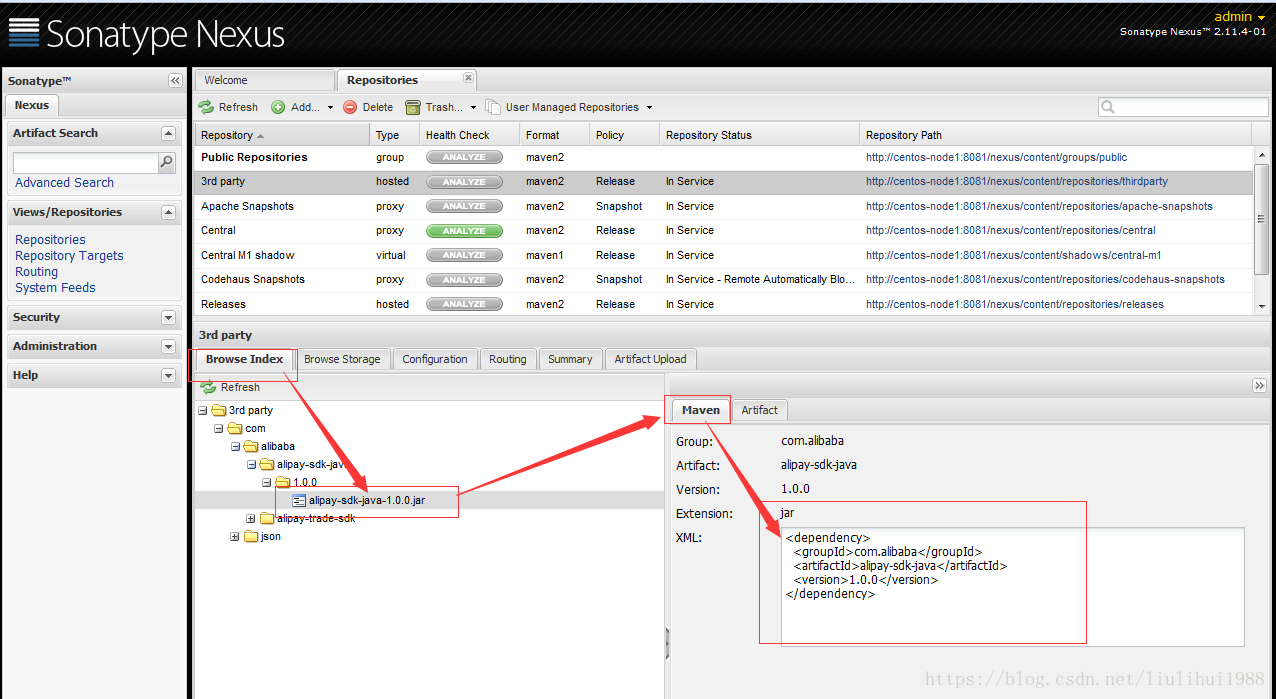
Task: Click Analyze button for Releases repository
Action: point(464,304)
